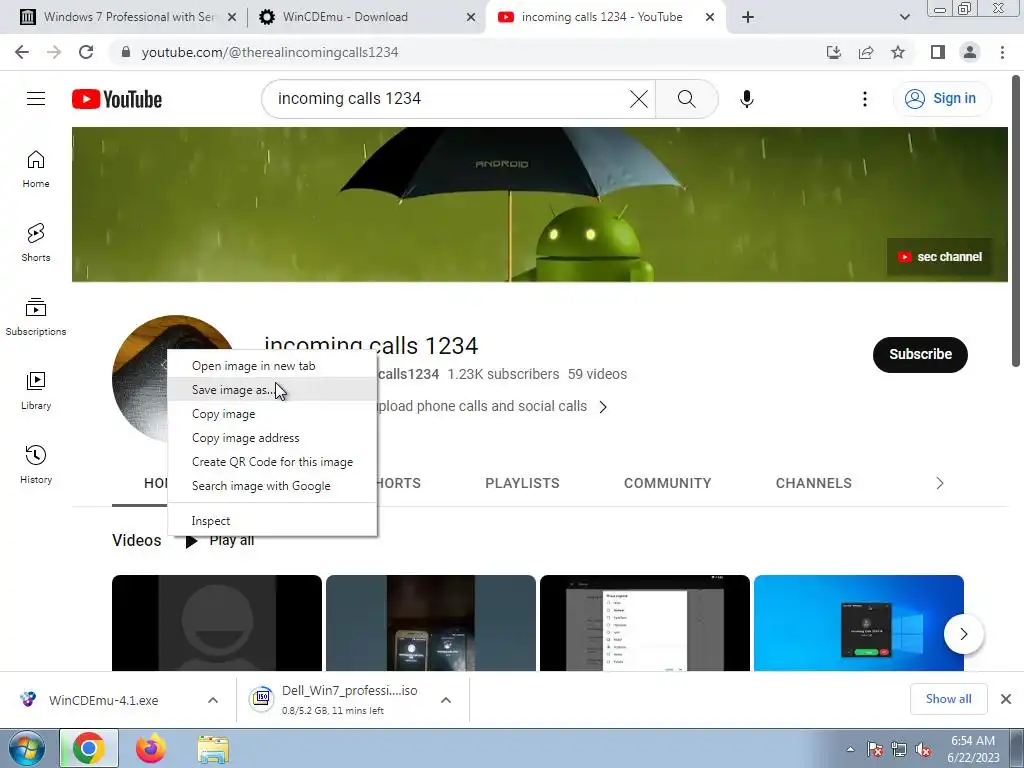The width and height of the screenshot is (1024, 768).
Task: Expand Dell_Win7 iso download options
Action: 446,700
